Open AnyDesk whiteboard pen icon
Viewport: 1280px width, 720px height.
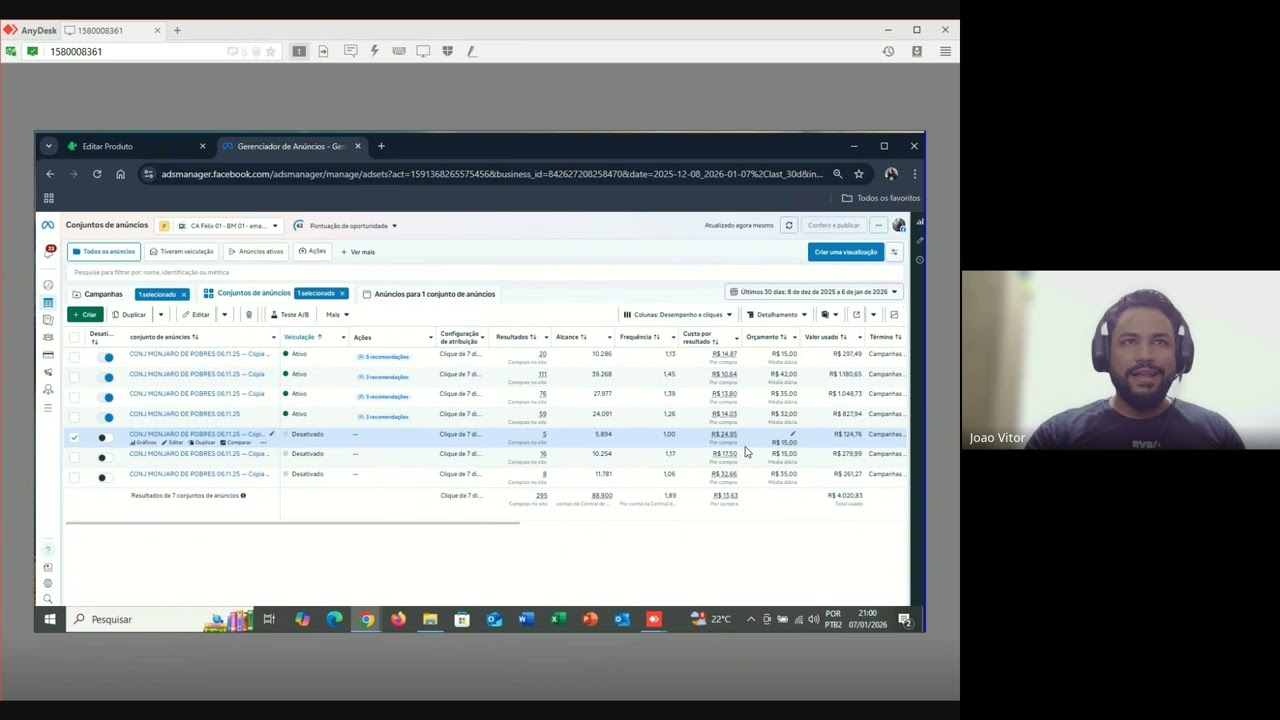471,51
